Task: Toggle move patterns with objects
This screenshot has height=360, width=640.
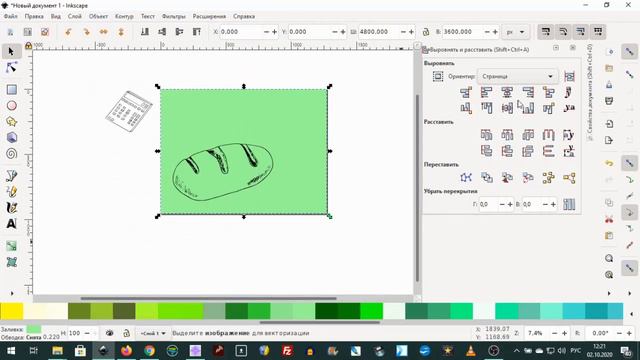Action: (598, 32)
